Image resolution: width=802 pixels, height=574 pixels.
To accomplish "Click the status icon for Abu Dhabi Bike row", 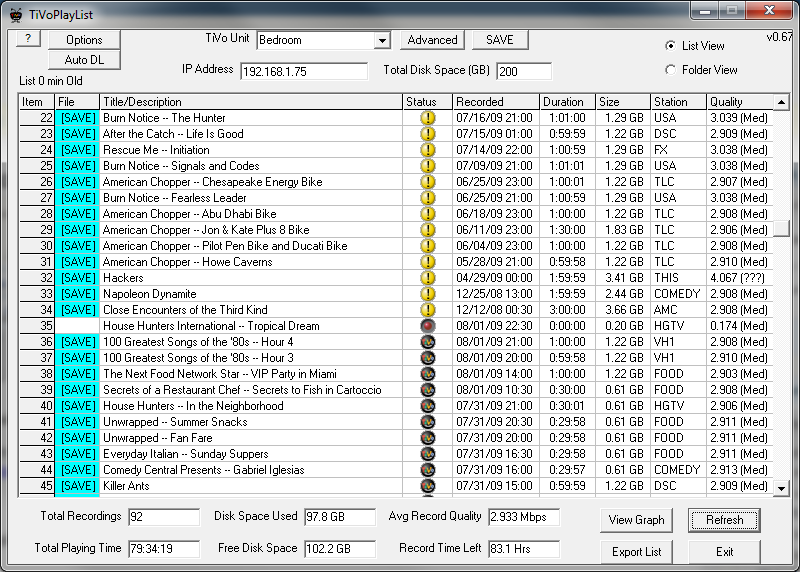I will [x=428, y=214].
